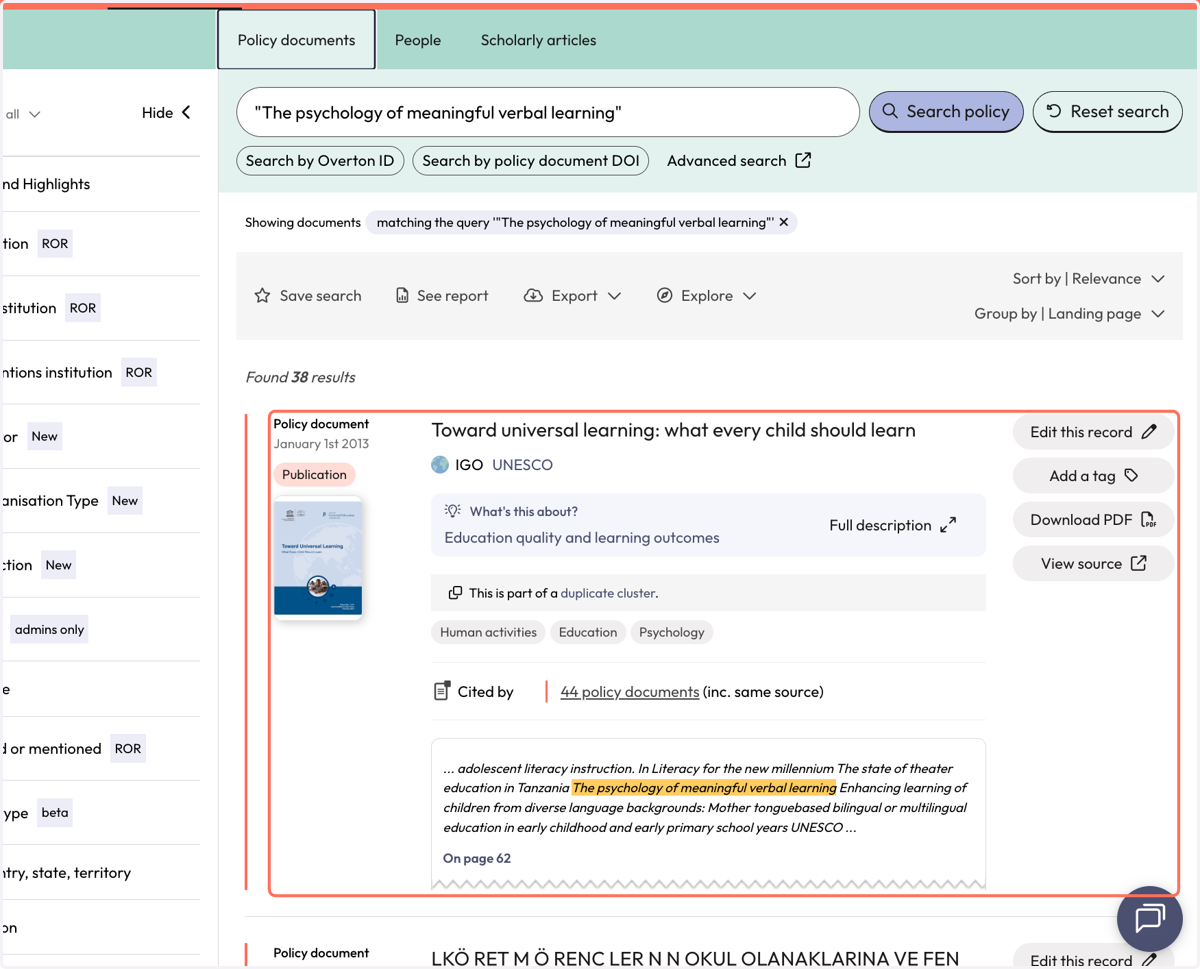Open the Explore dropdown
This screenshot has height=969, width=1200.
[706, 295]
